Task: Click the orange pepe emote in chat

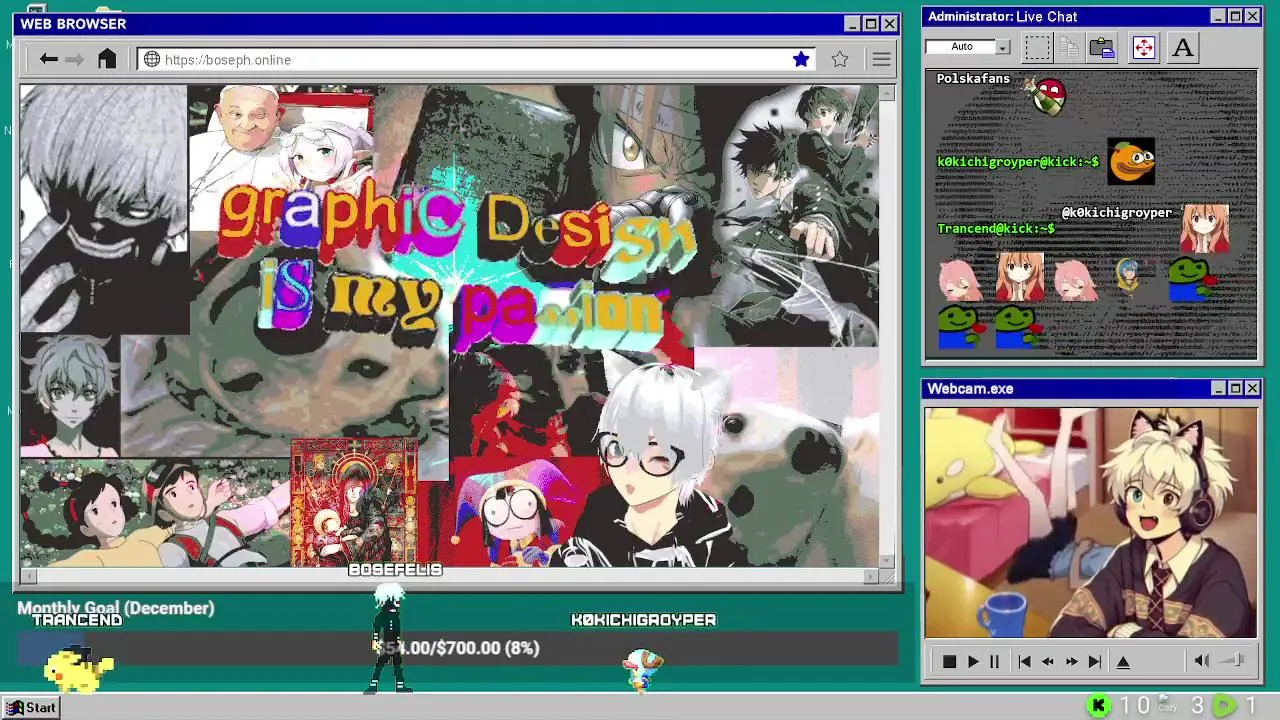Action: pyautogui.click(x=1131, y=162)
